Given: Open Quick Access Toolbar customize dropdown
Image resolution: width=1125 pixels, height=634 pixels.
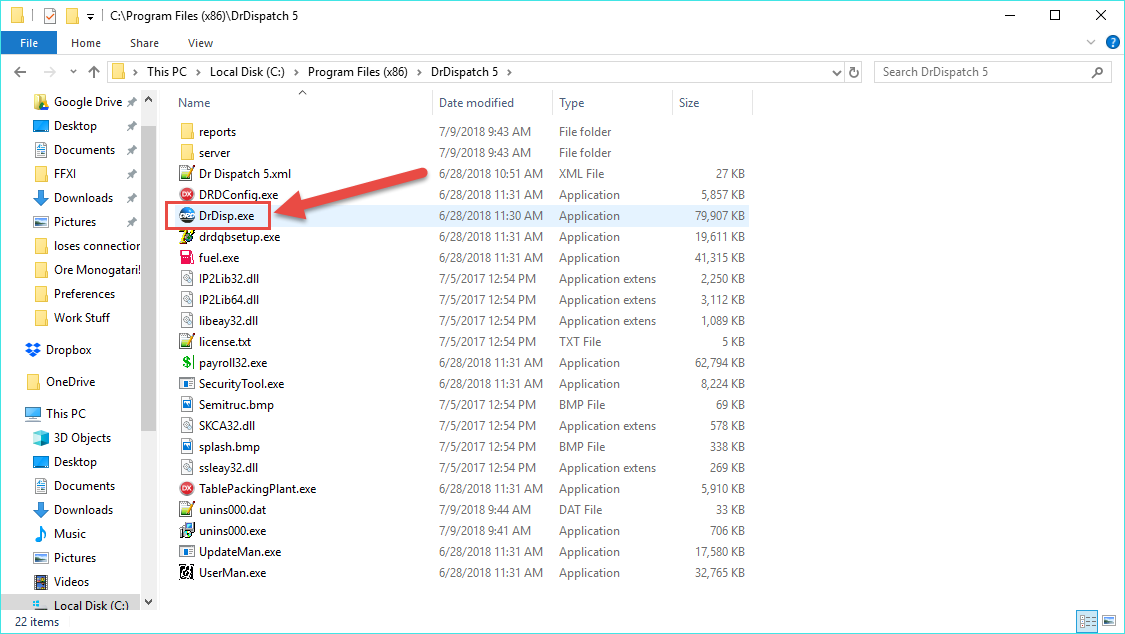Looking at the screenshot, I should point(90,16).
